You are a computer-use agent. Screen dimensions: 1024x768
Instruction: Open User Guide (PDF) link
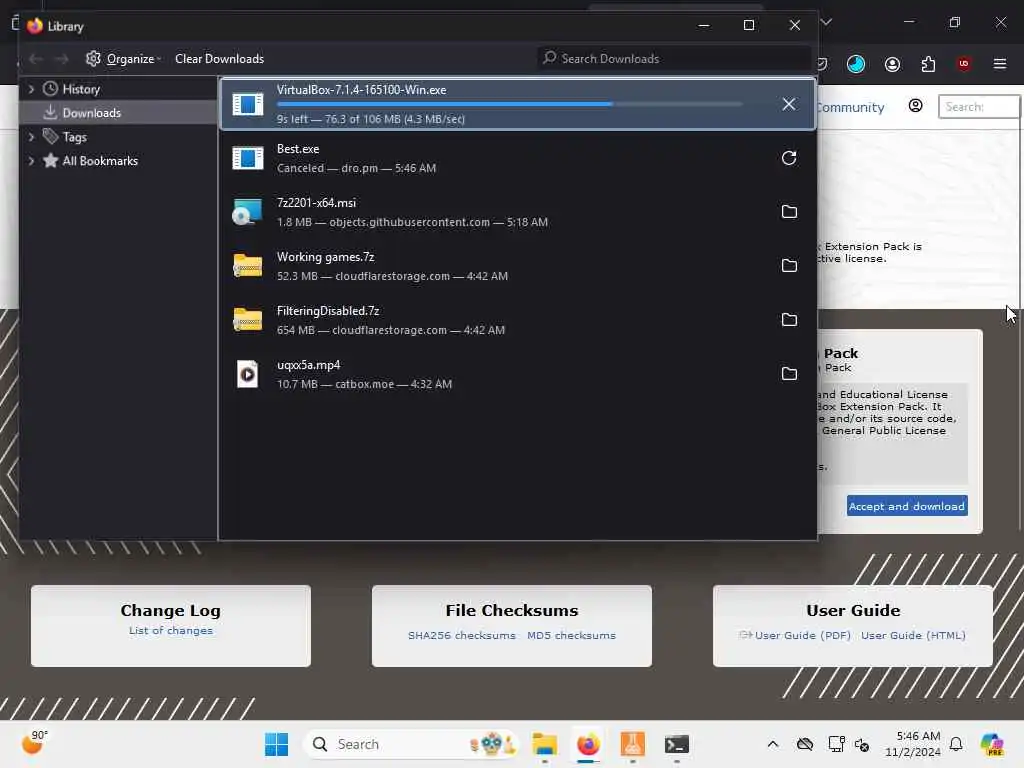click(803, 635)
